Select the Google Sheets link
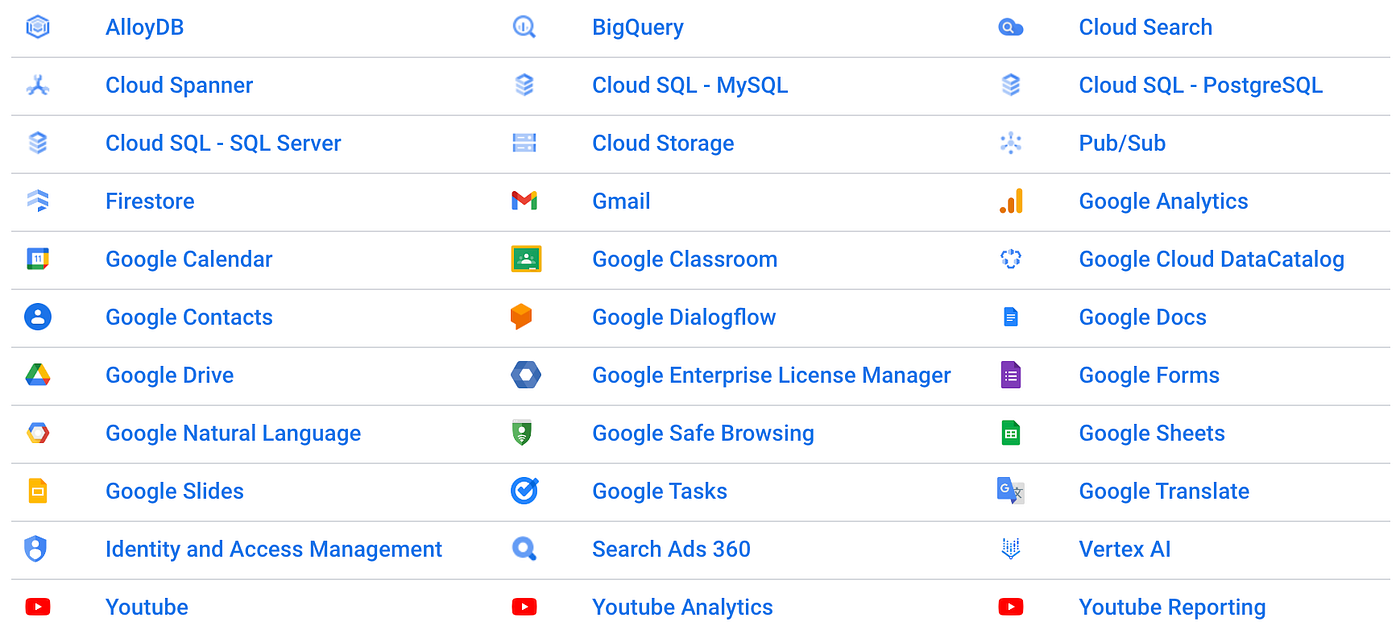 click(1151, 433)
